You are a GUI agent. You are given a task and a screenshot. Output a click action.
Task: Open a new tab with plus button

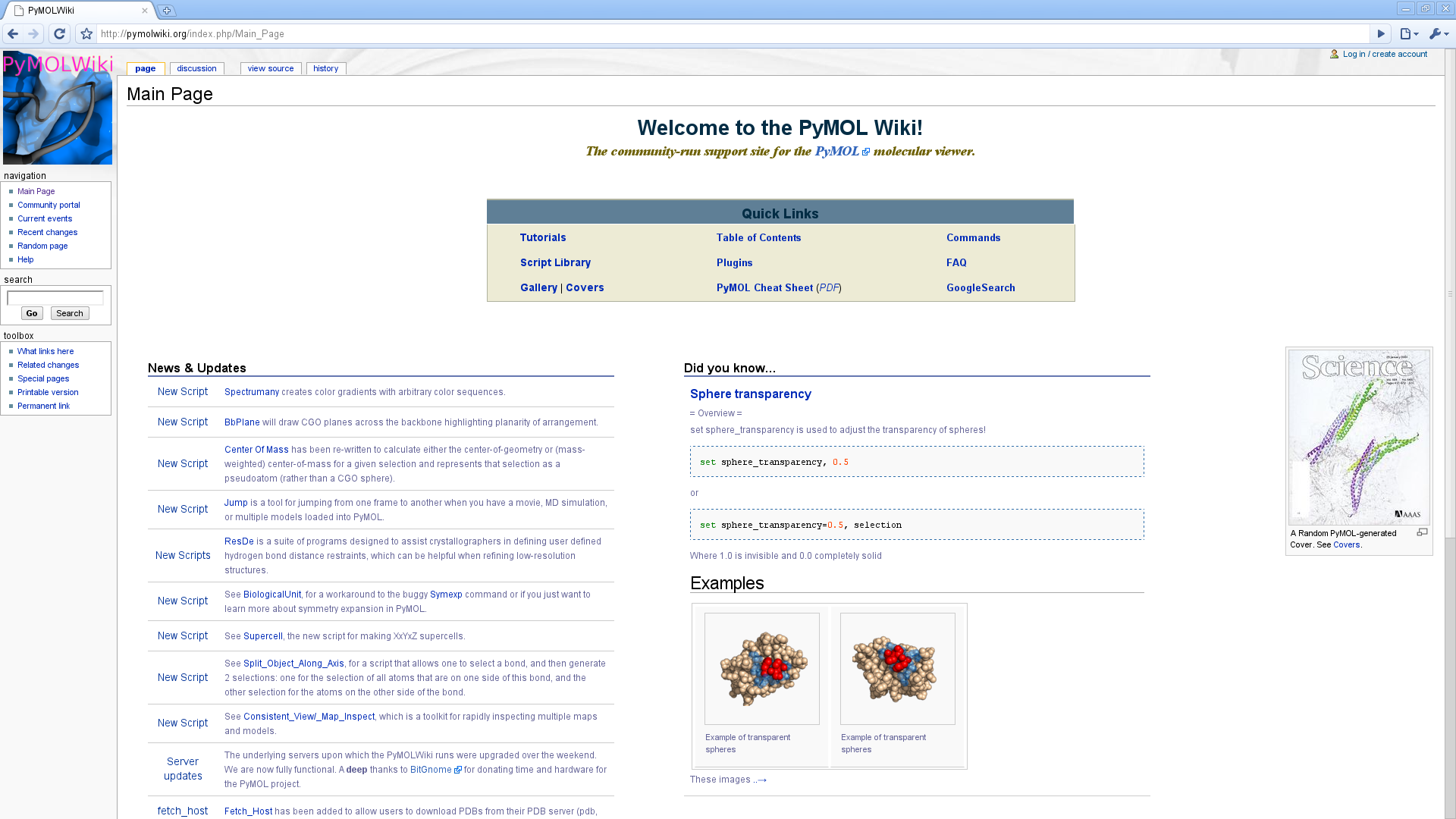tap(167, 11)
